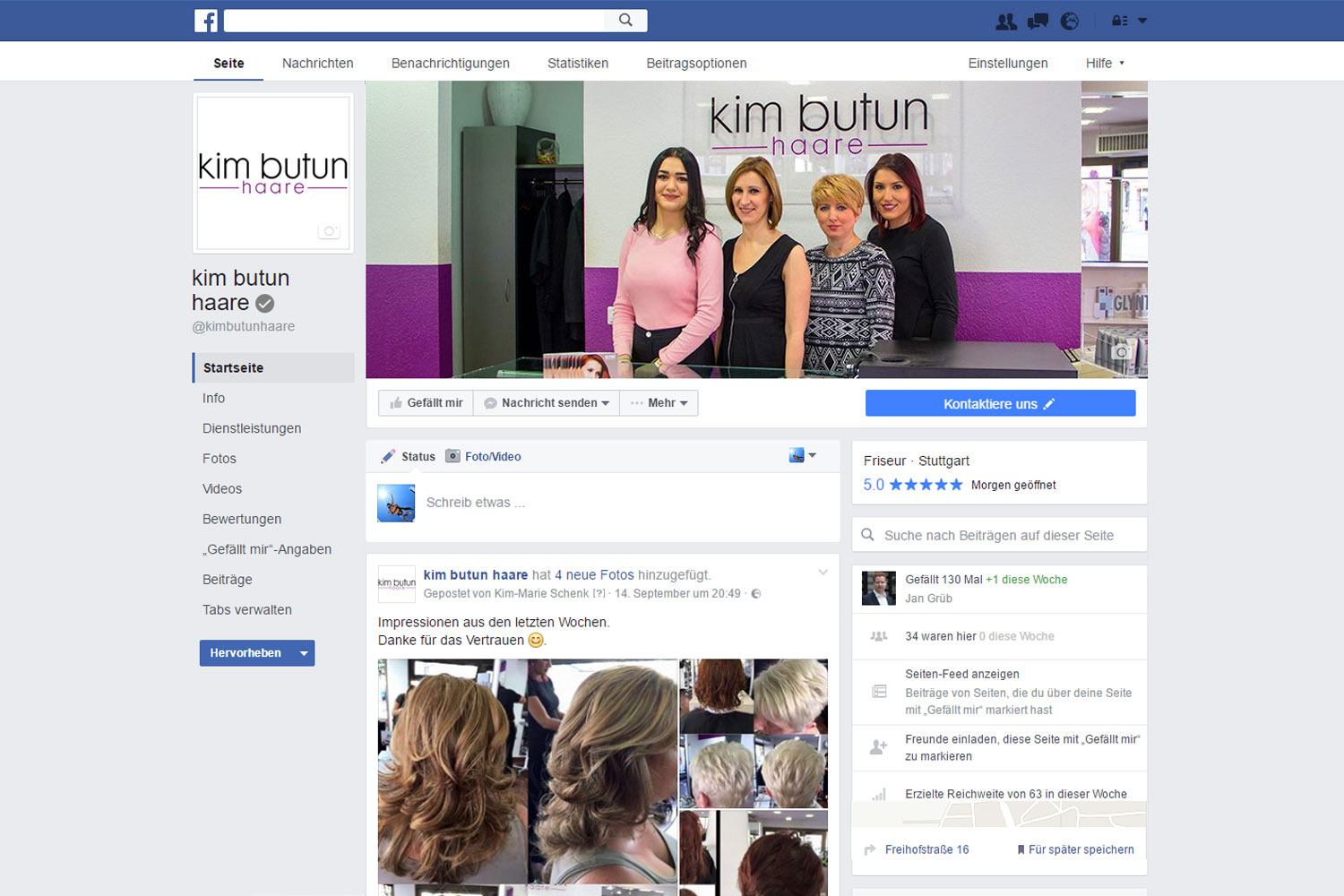Click the Status pencil icon

pos(388,456)
